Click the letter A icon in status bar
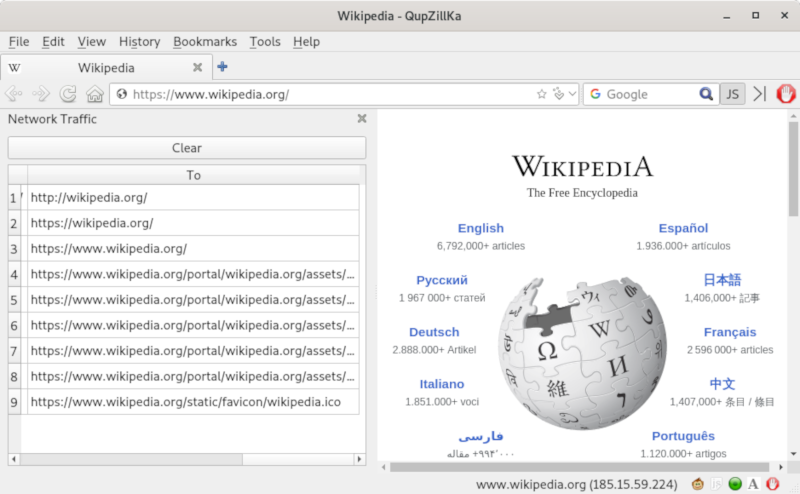 (x=753, y=484)
